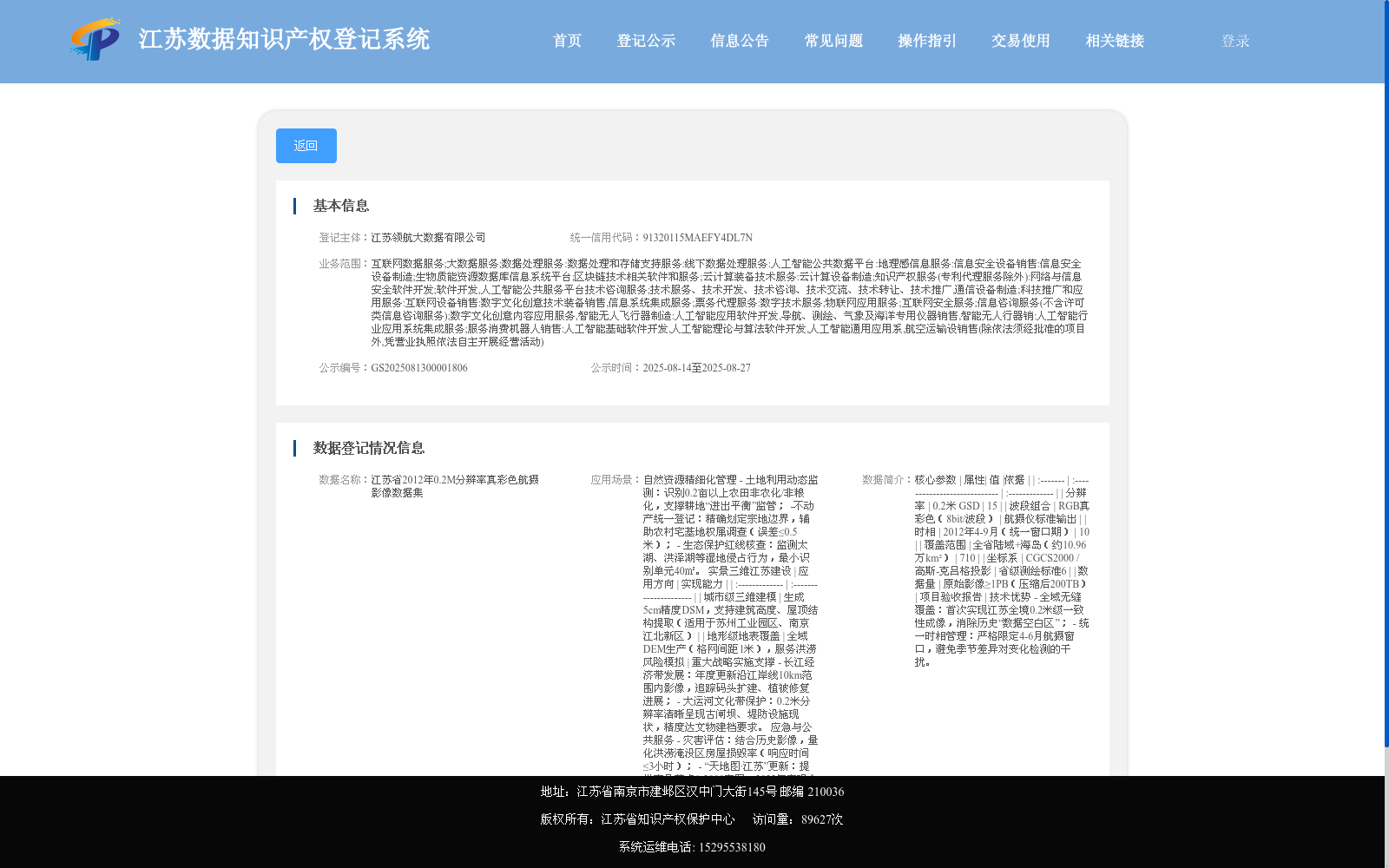This screenshot has height=868, width=1389.
Task: Select the 基本信息 section heading
Action: 341,206
